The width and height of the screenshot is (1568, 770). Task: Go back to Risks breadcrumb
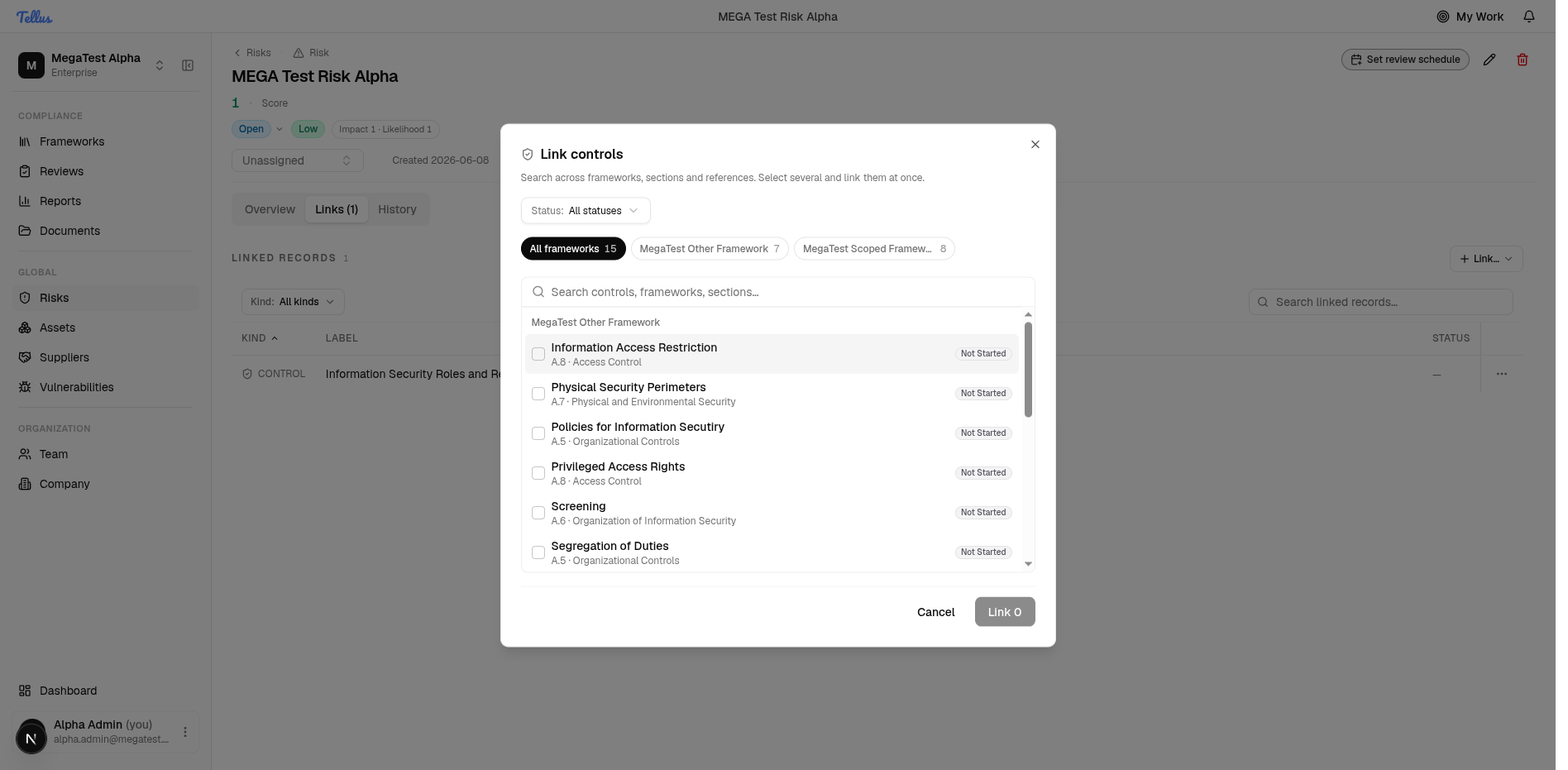pyautogui.click(x=253, y=53)
